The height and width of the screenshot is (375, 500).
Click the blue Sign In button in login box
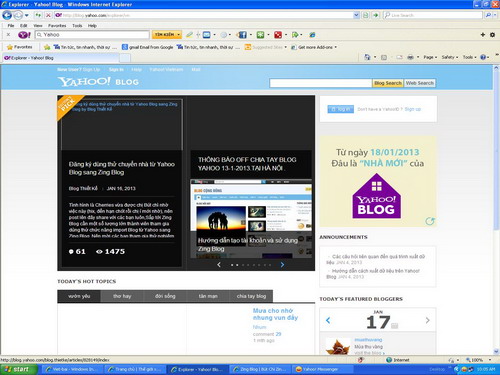click(340, 109)
